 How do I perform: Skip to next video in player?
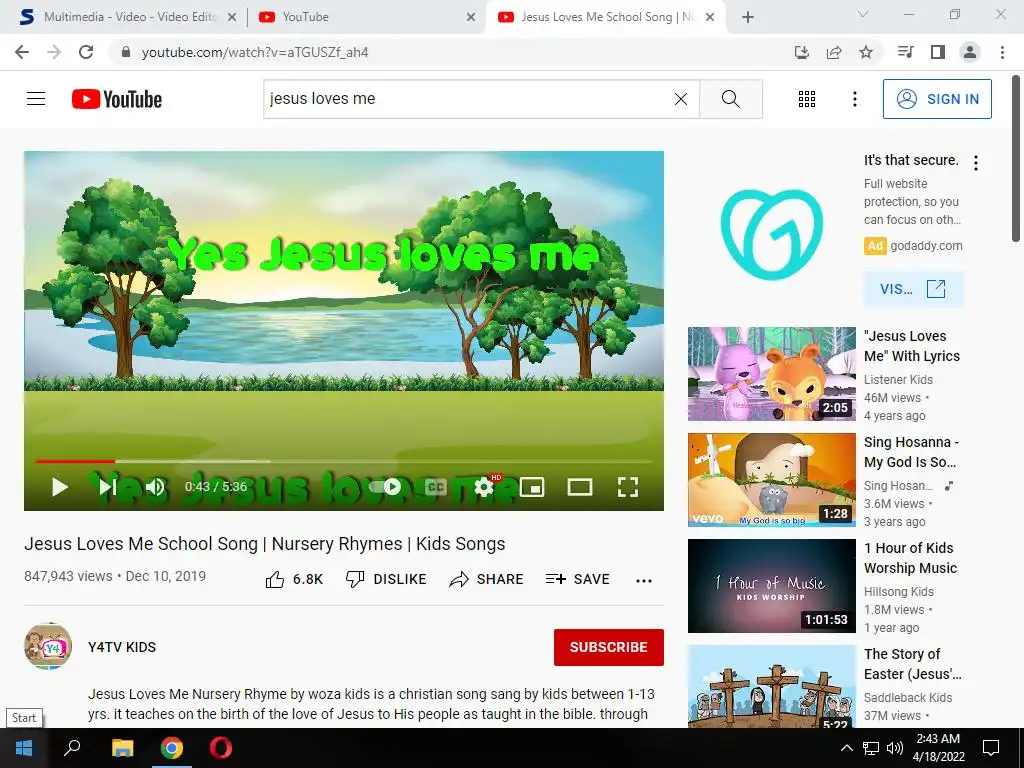pos(107,487)
